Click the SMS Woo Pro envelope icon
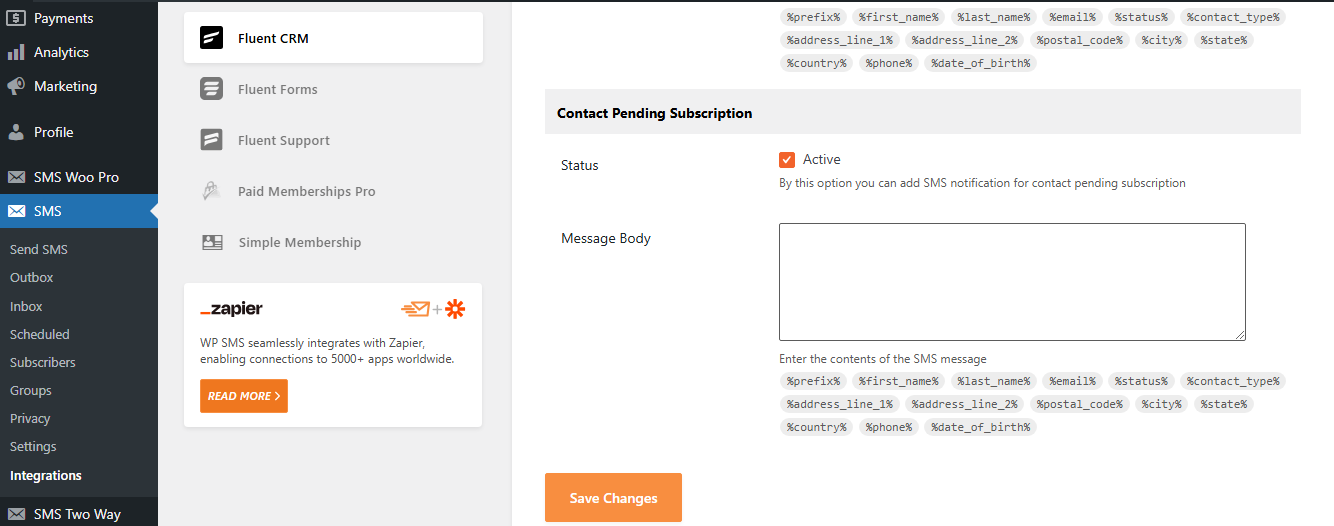This screenshot has width=1334, height=526. pyautogui.click(x=16, y=177)
